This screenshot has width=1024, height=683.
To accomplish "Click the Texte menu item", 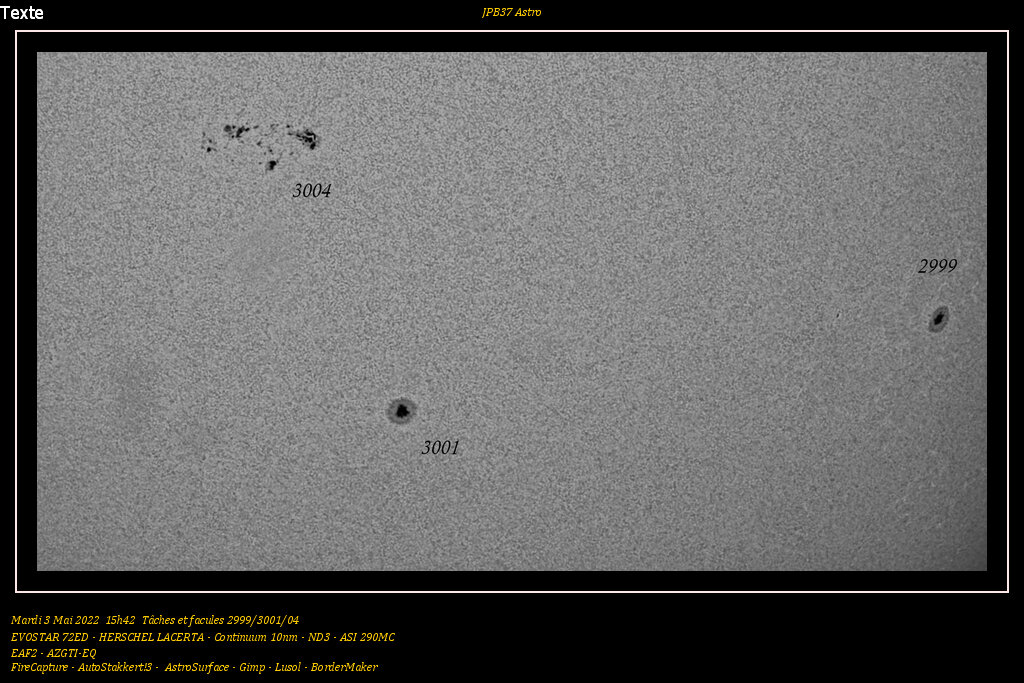I will click(x=25, y=14).
